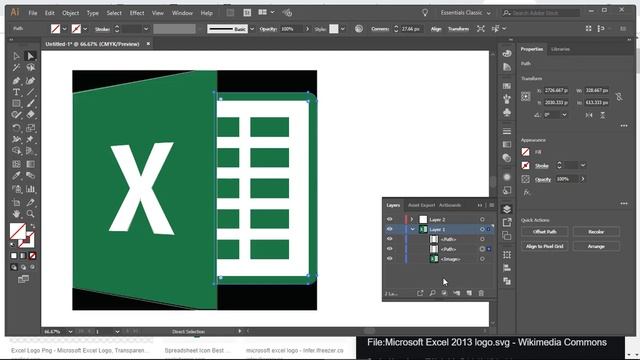The height and width of the screenshot is (360, 640).
Task: Select the Pen tool
Action: pos(16,80)
